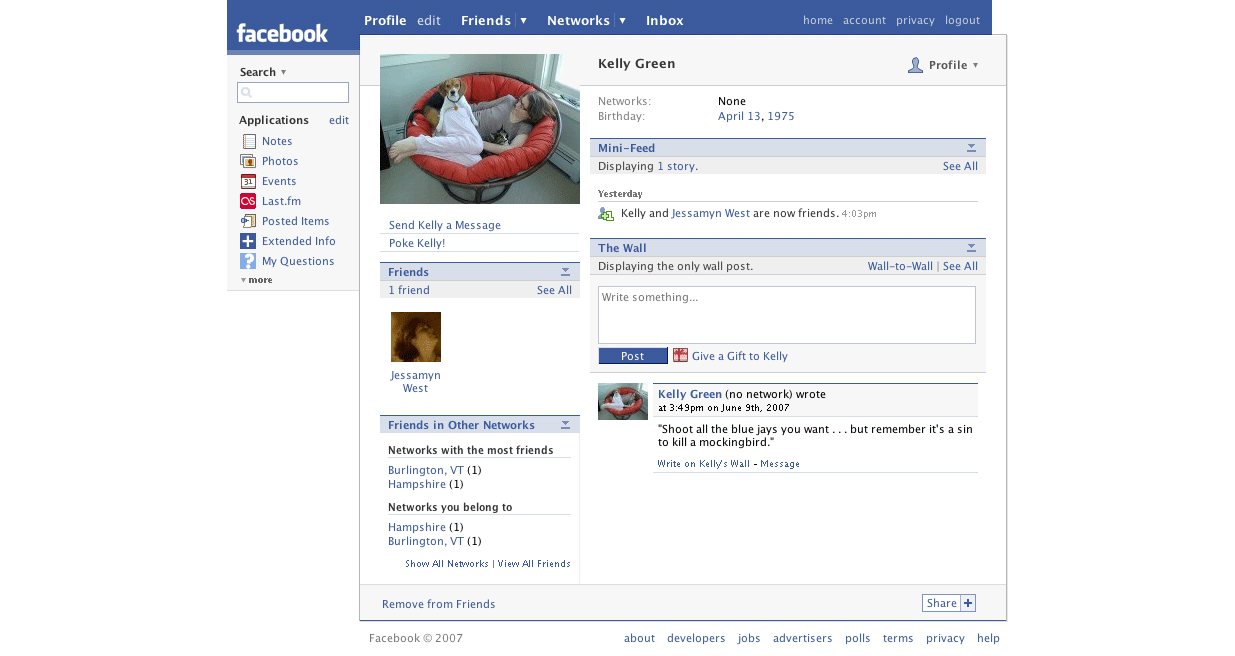Viewport: 1235px width, 656px height.
Task: Click the My Questions icon
Action: click(248, 261)
